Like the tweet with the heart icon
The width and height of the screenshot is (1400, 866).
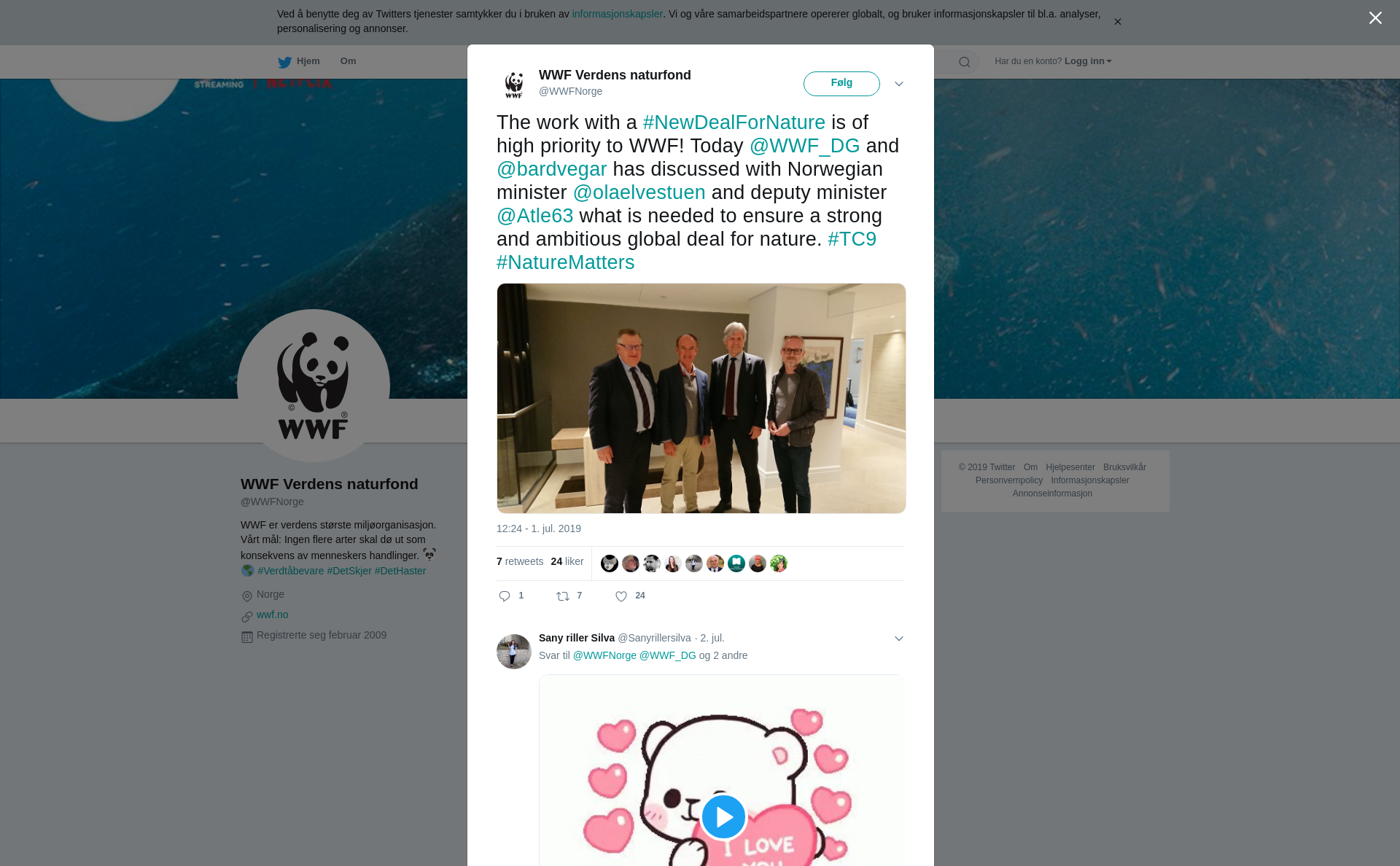(x=621, y=596)
